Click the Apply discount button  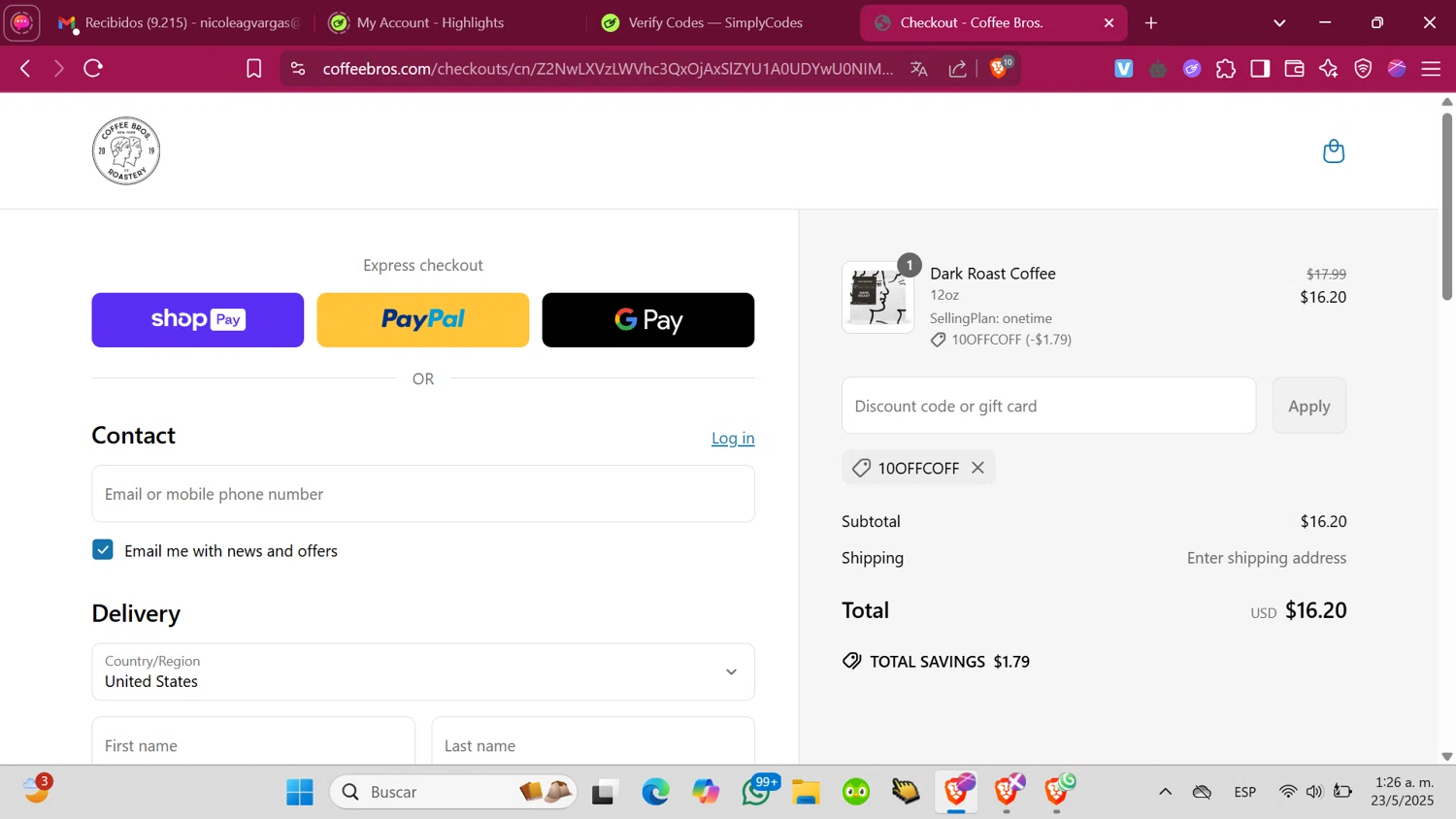pos(1308,406)
